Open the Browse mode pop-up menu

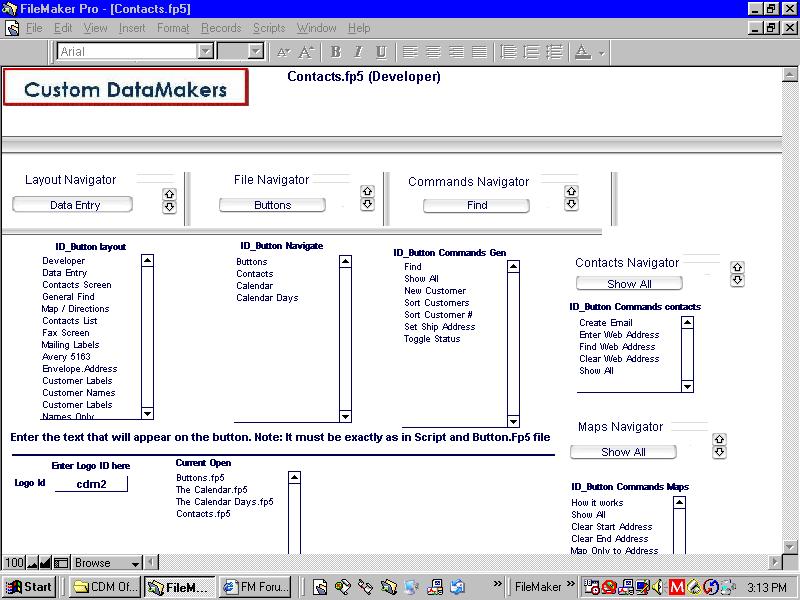coord(107,563)
